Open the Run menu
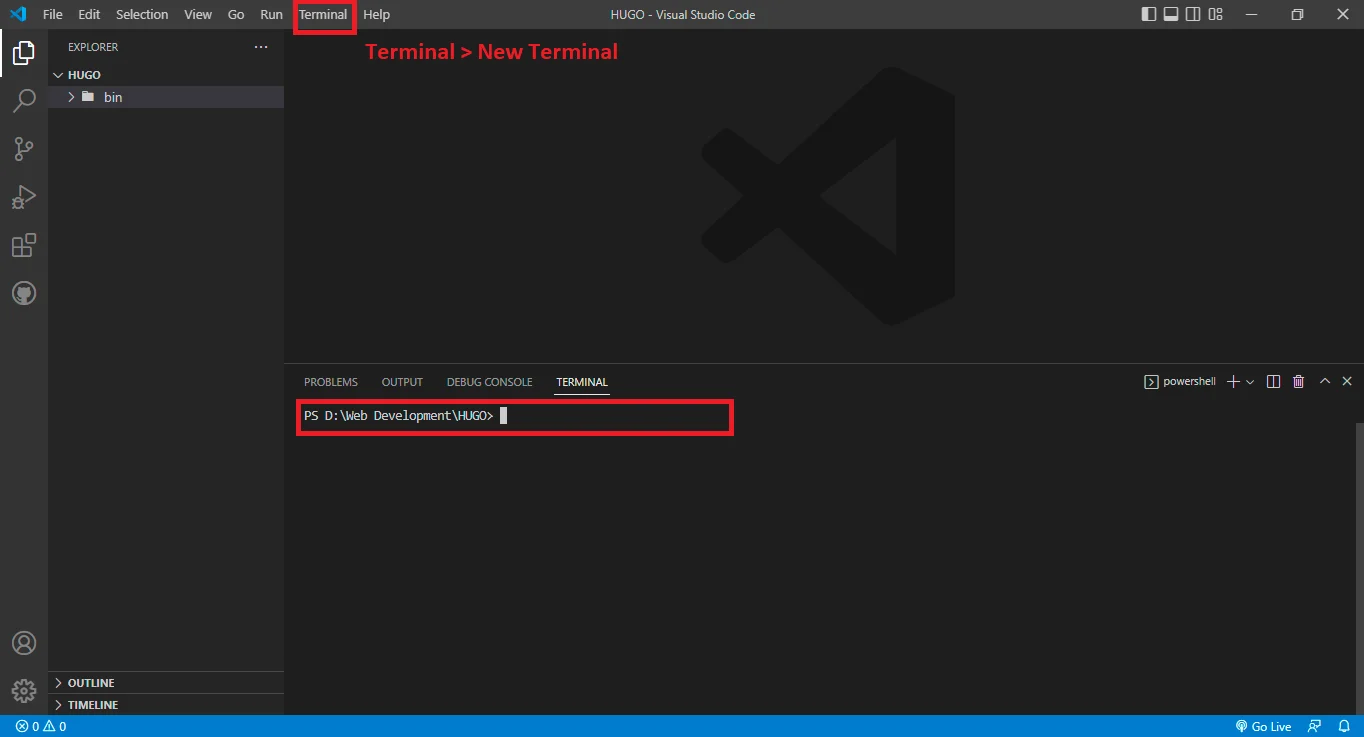Viewport: 1364px width, 737px height. [271, 14]
